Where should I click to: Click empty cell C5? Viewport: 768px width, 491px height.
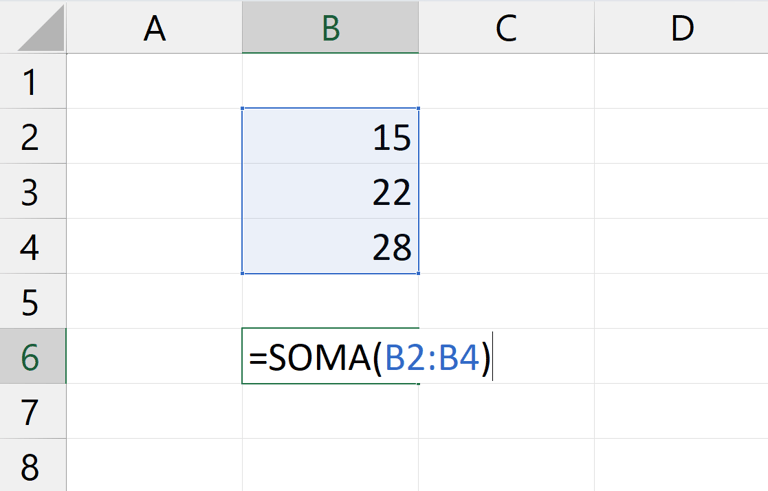pyautogui.click(x=506, y=302)
